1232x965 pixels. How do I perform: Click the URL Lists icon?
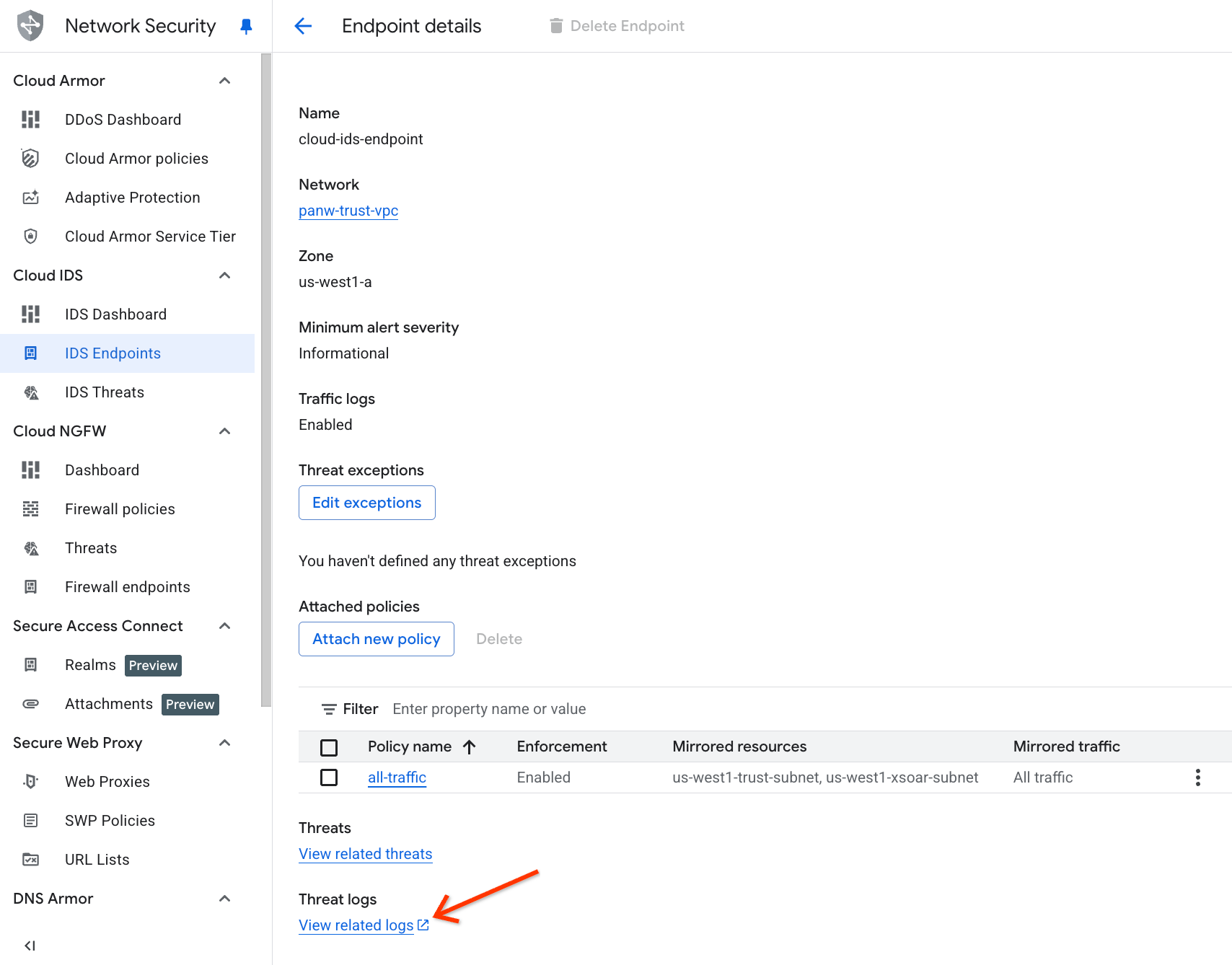(x=31, y=860)
